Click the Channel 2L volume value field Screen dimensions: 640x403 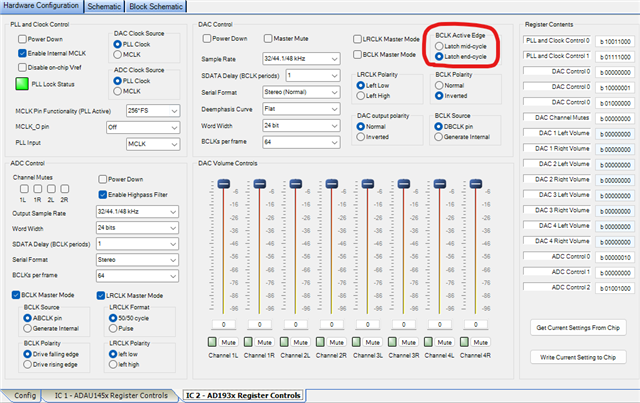pyautogui.click(x=296, y=325)
